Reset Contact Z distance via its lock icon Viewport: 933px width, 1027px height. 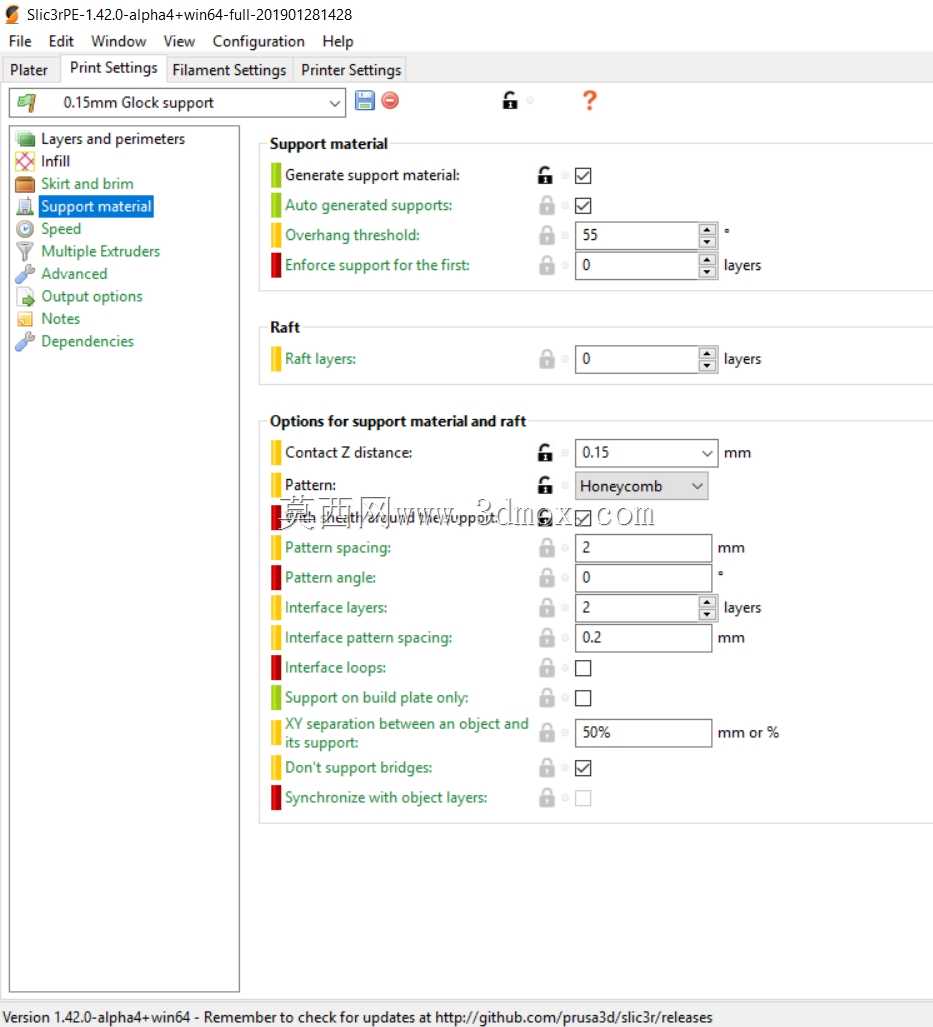544,452
